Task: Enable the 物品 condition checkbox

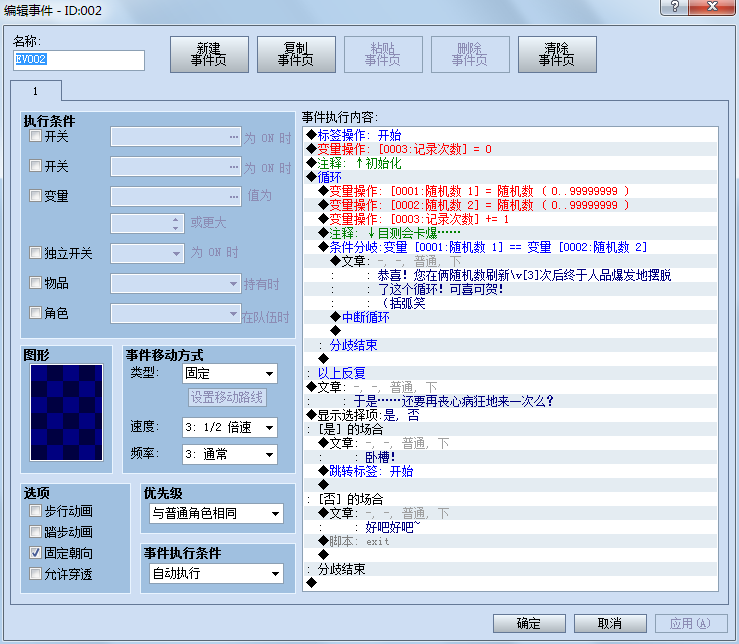Action: click(35, 283)
